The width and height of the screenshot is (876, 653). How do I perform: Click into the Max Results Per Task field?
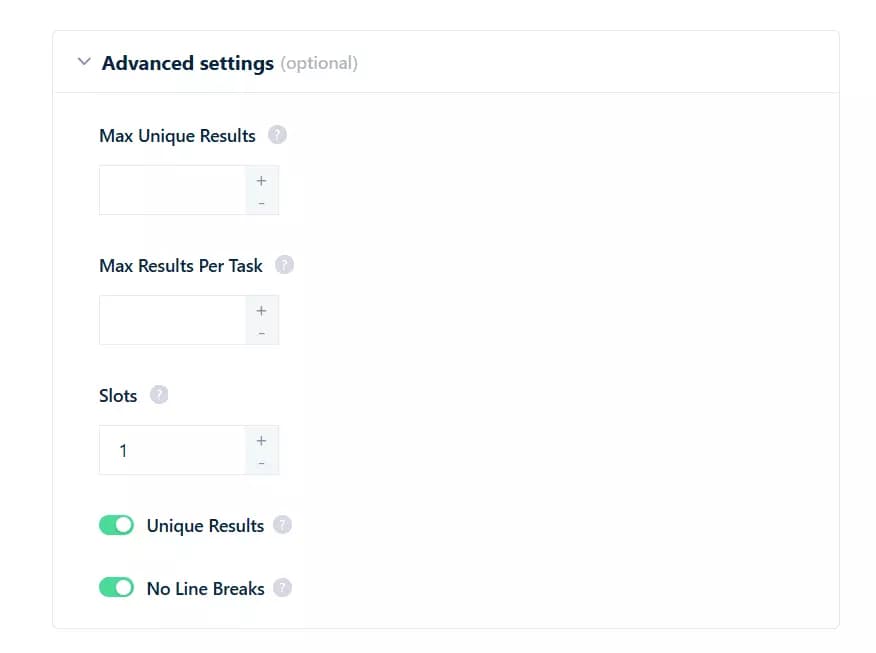tap(172, 320)
